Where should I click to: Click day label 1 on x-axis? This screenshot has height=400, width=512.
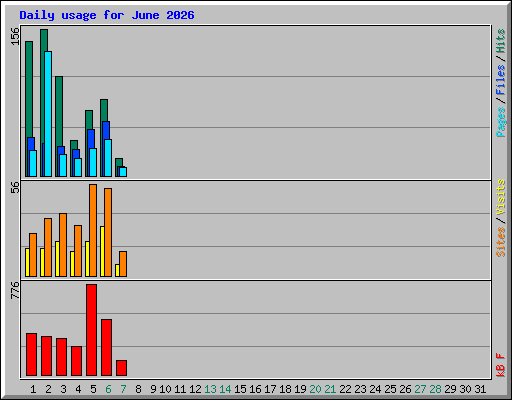click(33, 389)
